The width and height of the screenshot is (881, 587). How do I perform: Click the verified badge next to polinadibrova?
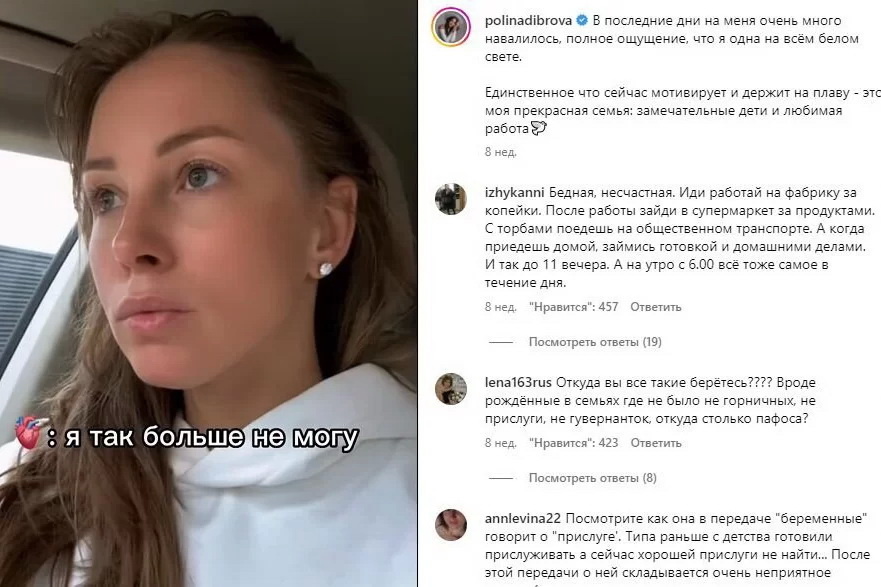click(582, 21)
